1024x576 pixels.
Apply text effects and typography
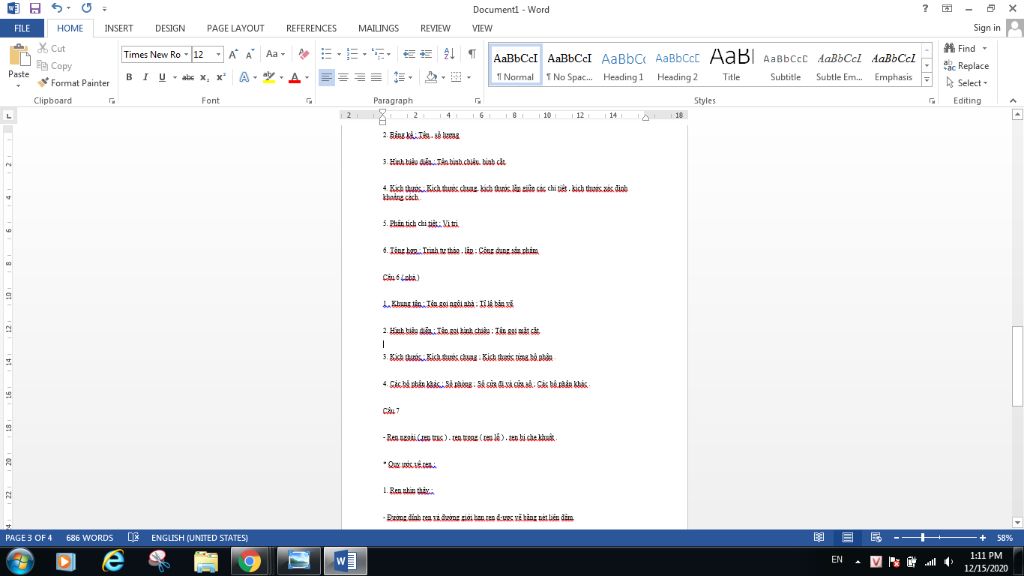244,77
